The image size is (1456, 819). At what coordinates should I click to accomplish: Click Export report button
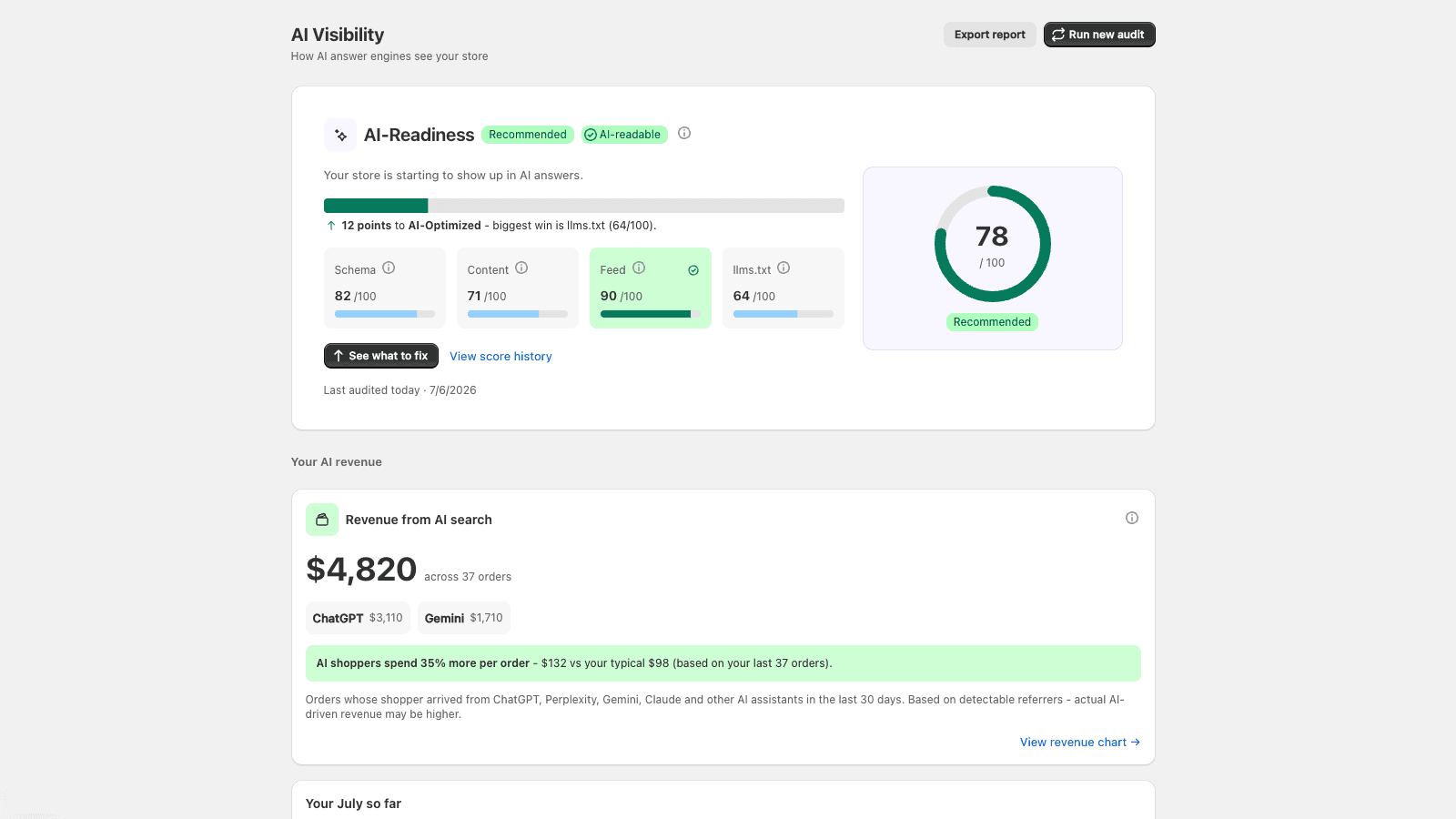click(990, 35)
